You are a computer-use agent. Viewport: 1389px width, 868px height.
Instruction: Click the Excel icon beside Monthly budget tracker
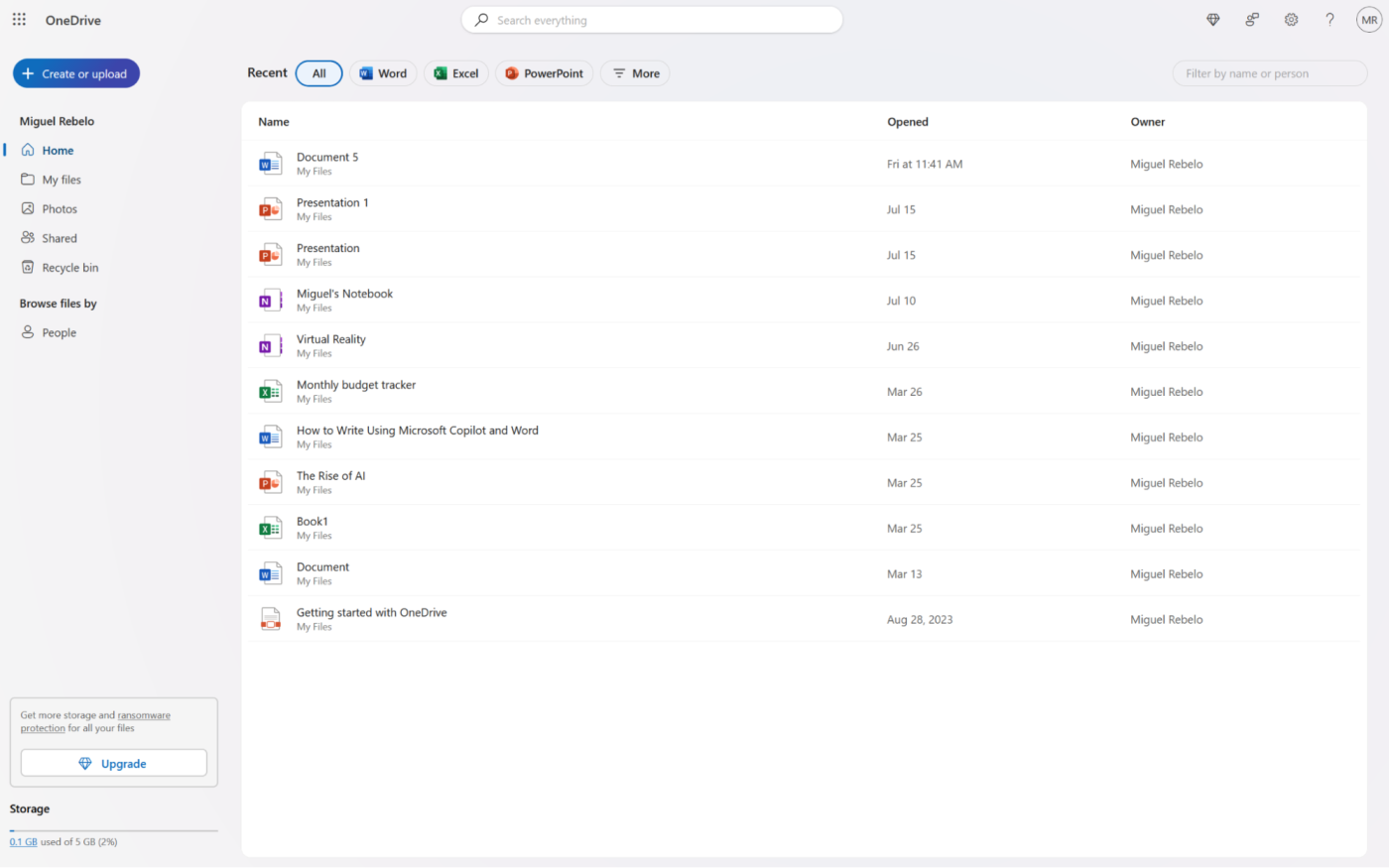coord(270,392)
